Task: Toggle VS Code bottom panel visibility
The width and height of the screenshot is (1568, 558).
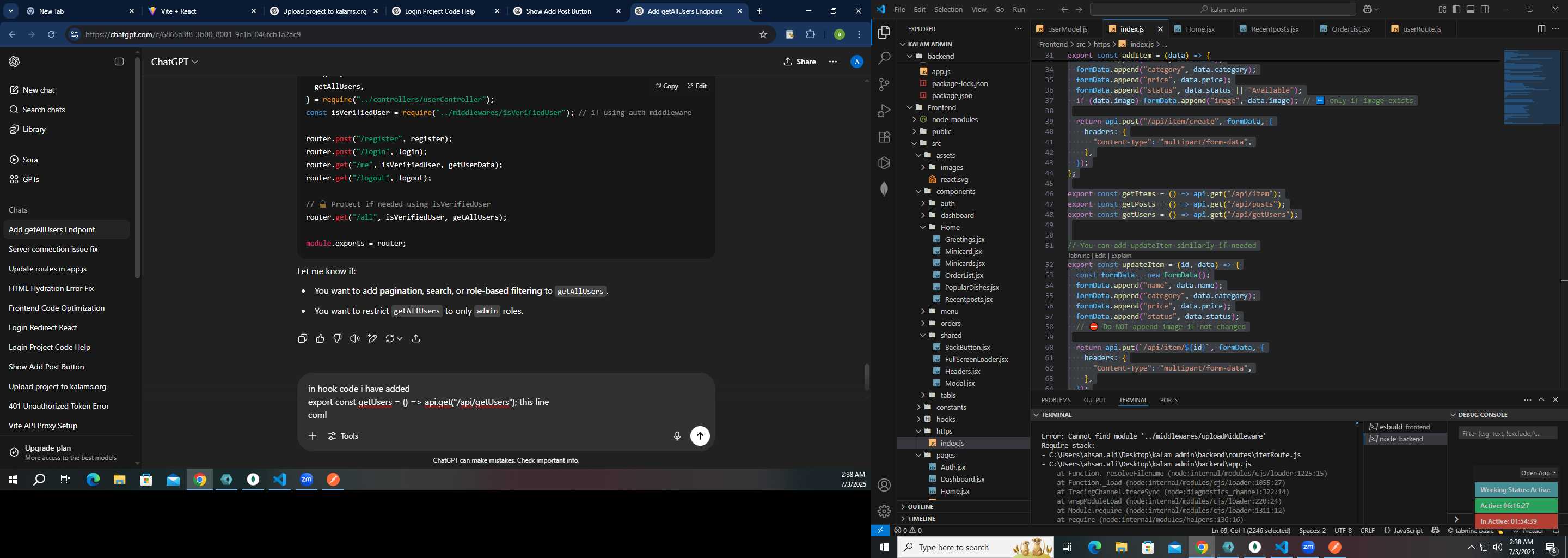Action: point(1471,9)
